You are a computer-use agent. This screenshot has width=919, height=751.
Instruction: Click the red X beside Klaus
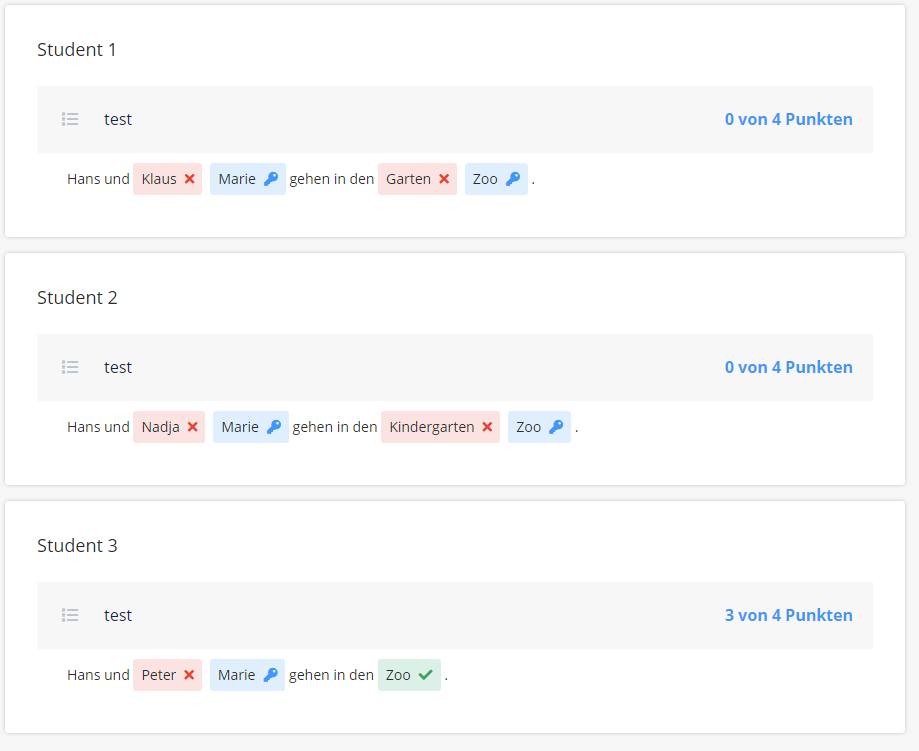point(189,179)
